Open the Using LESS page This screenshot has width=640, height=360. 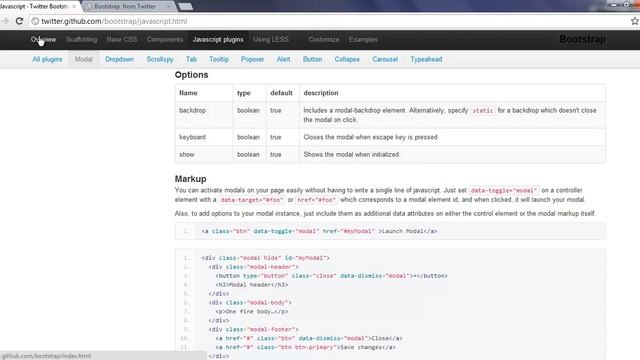click(x=271, y=40)
